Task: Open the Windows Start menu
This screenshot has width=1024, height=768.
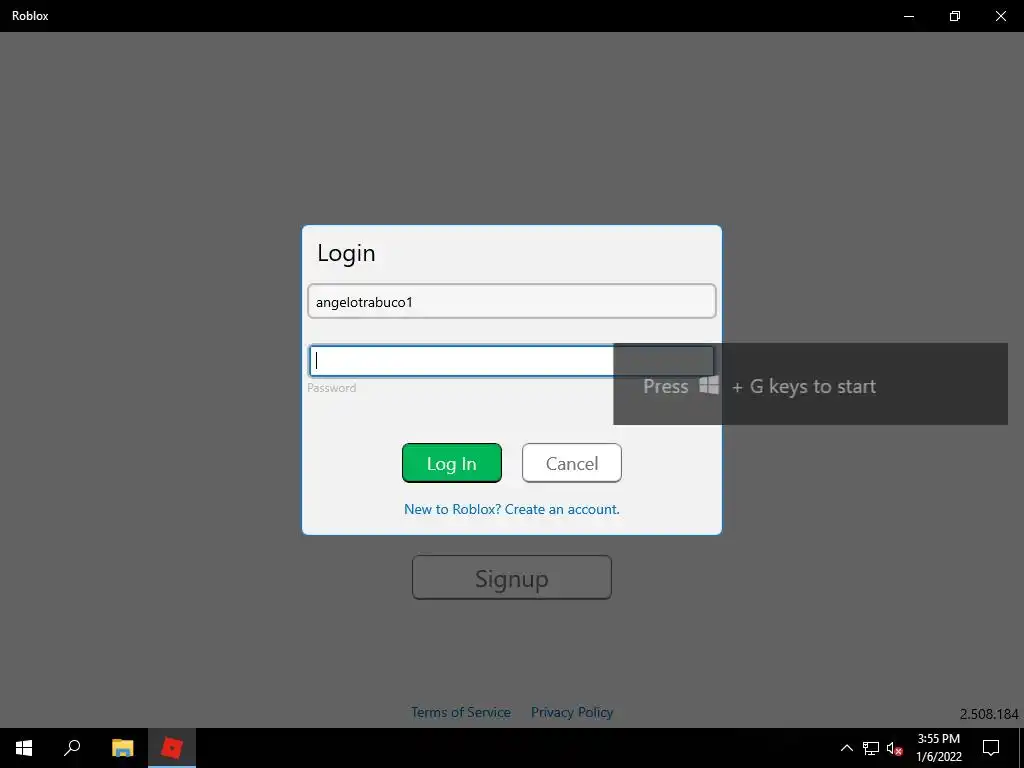Action: coord(24,748)
